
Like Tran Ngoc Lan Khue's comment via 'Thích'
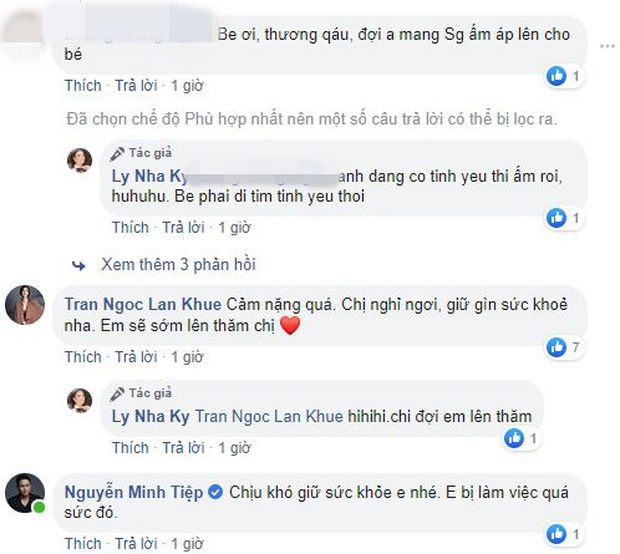pyautogui.click(x=83, y=357)
